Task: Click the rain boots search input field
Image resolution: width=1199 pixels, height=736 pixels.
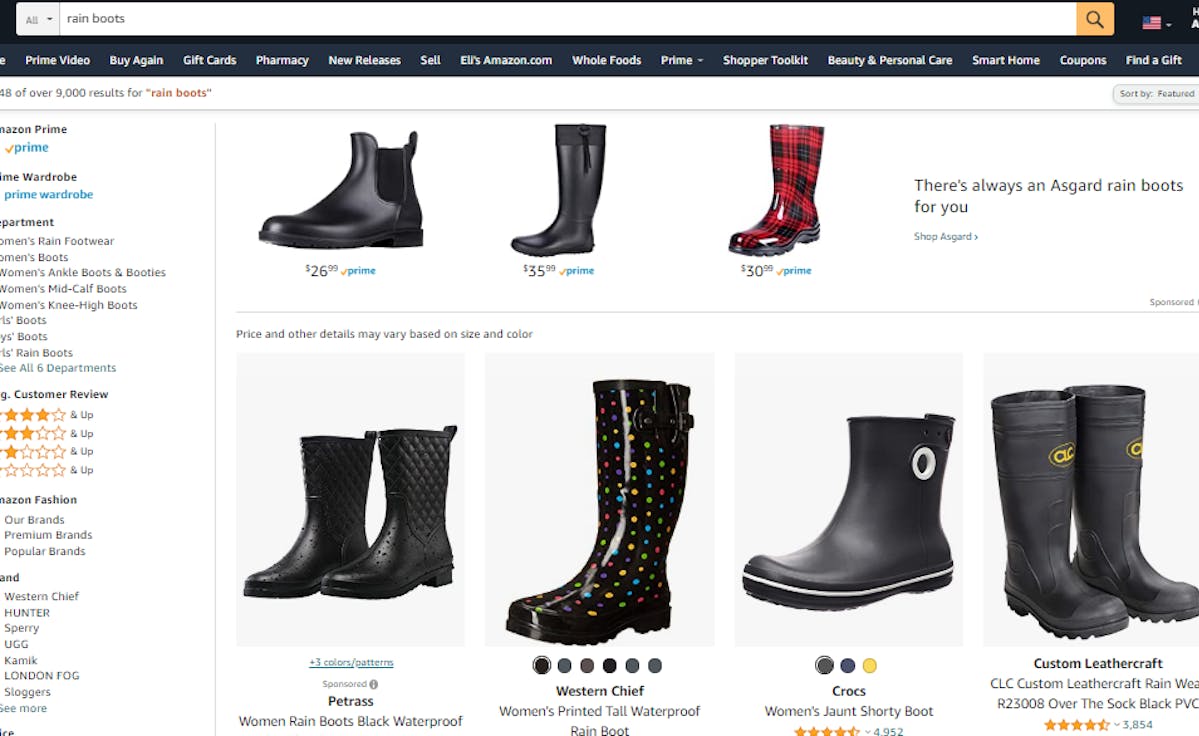Action: [567, 19]
